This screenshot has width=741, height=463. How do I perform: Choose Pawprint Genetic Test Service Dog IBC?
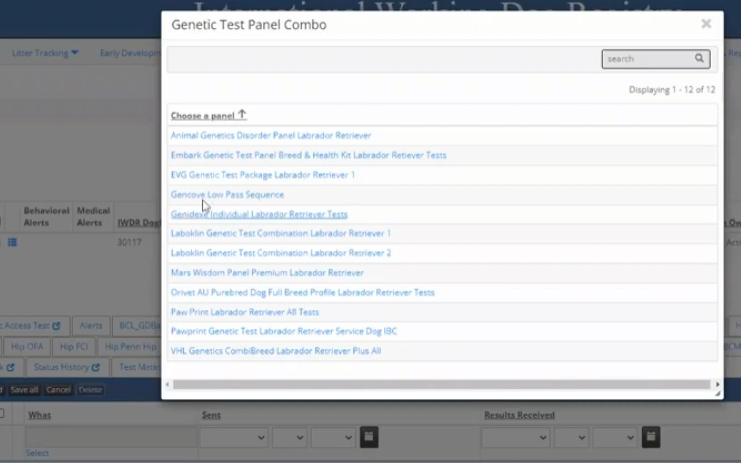tap(284, 331)
